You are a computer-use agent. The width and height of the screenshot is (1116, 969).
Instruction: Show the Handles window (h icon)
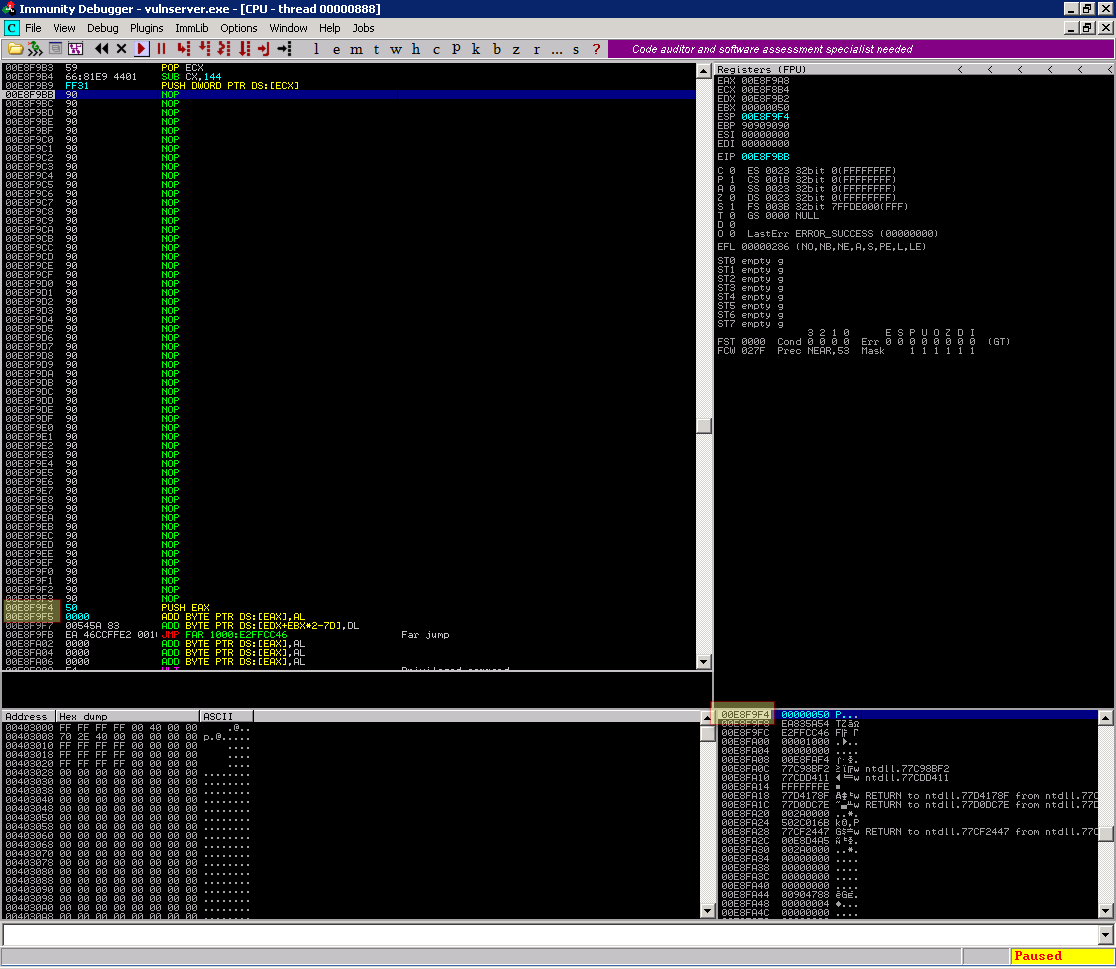pos(416,49)
